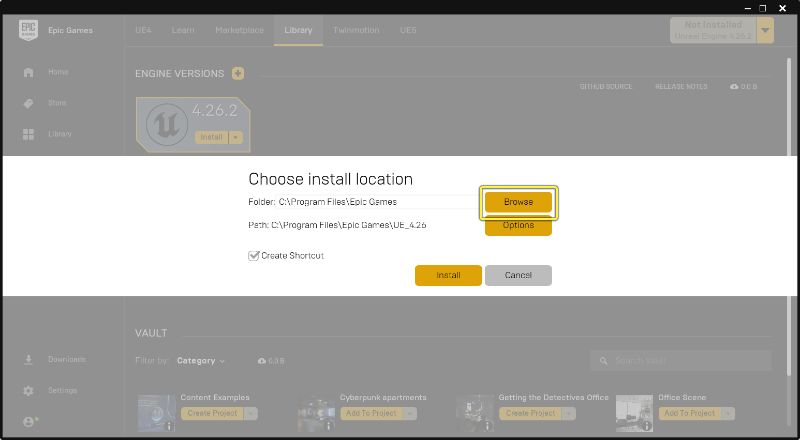Click the user profile icon in sidebar
Image resolution: width=800 pixels, height=440 pixels.
pyautogui.click(x=30, y=422)
